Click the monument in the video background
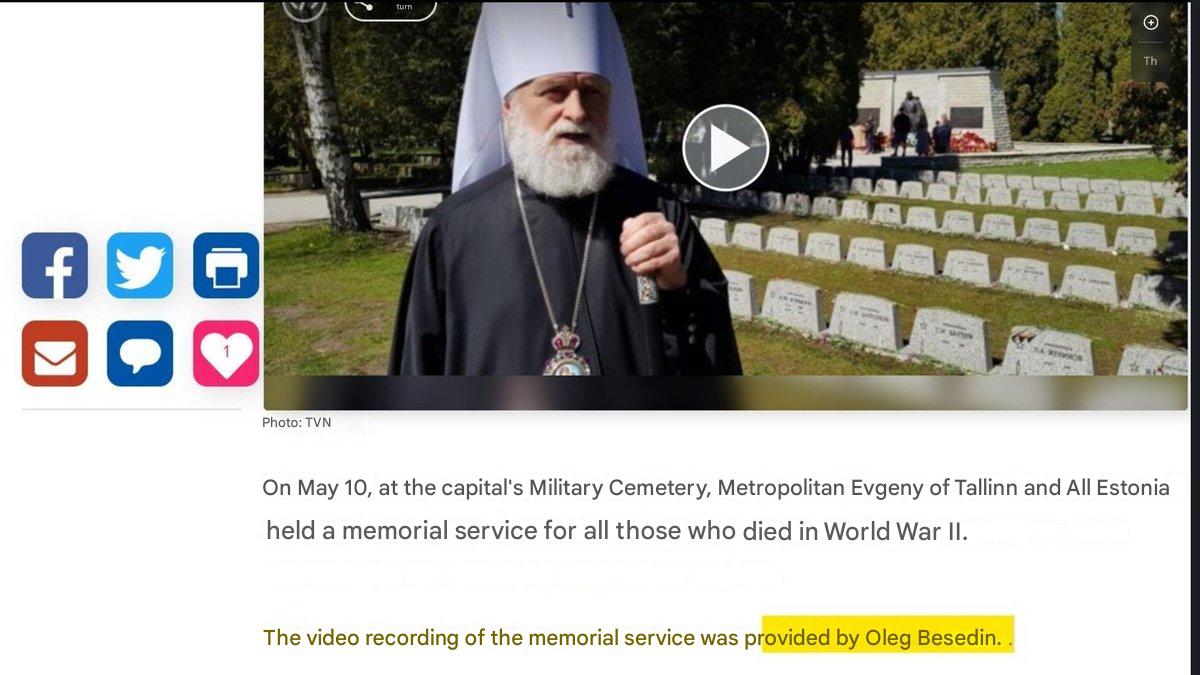Image resolution: width=1200 pixels, height=675 pixels. coord(935,108)
